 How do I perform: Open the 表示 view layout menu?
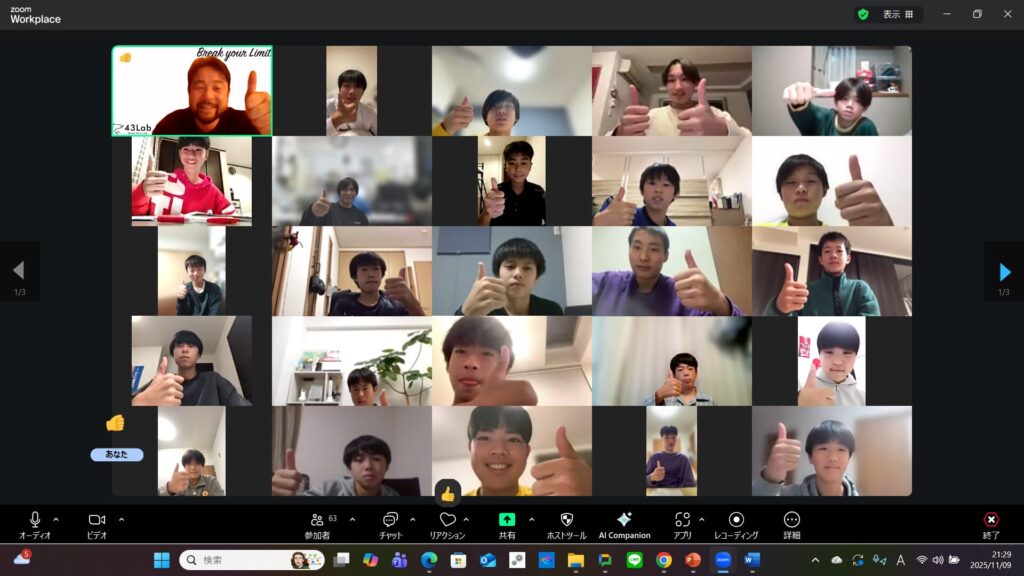[897, 14]
